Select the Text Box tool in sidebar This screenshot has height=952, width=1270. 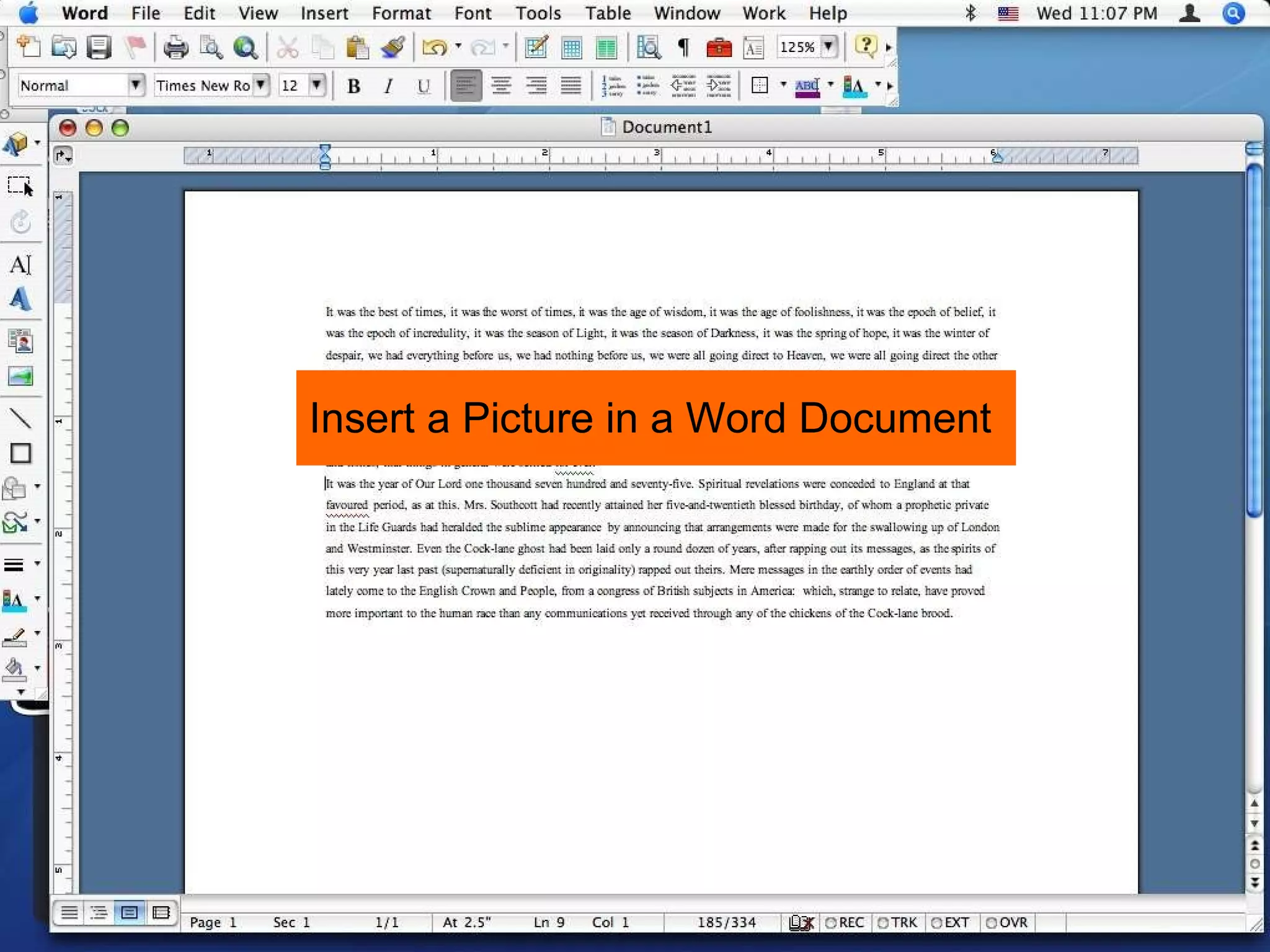[20, 265]
